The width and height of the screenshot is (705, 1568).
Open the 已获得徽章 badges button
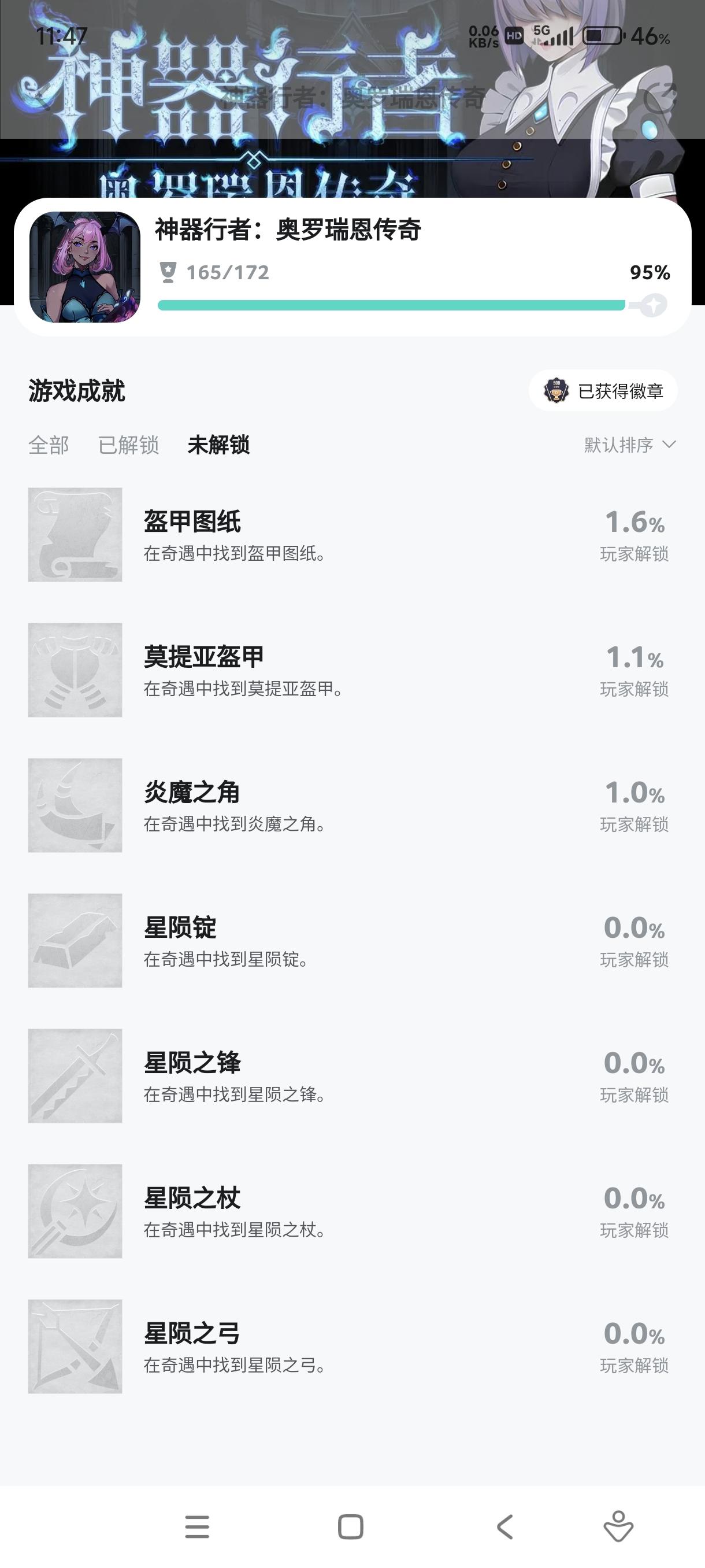tap(603, 391)
